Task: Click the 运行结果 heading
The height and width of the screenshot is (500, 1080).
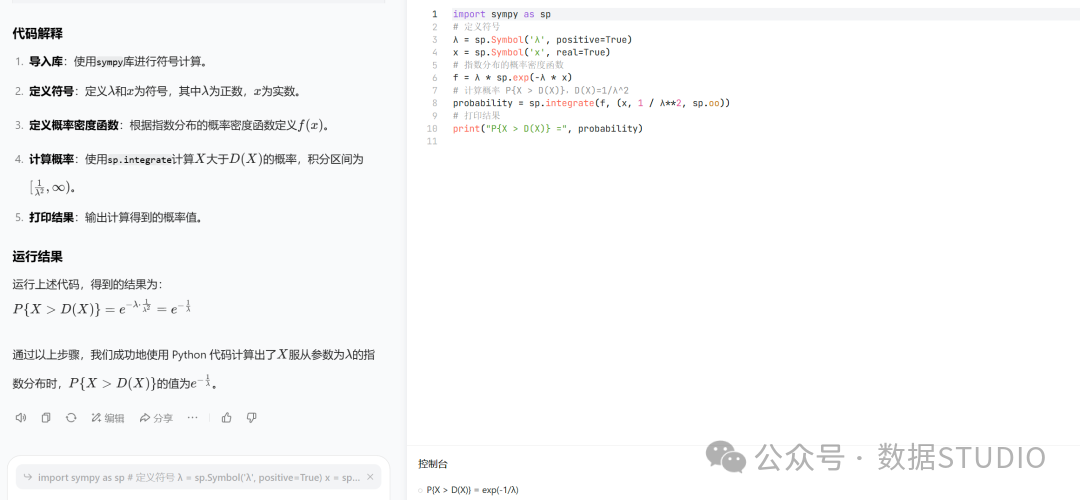Action: pyautogui.click(x=38, y=257)
